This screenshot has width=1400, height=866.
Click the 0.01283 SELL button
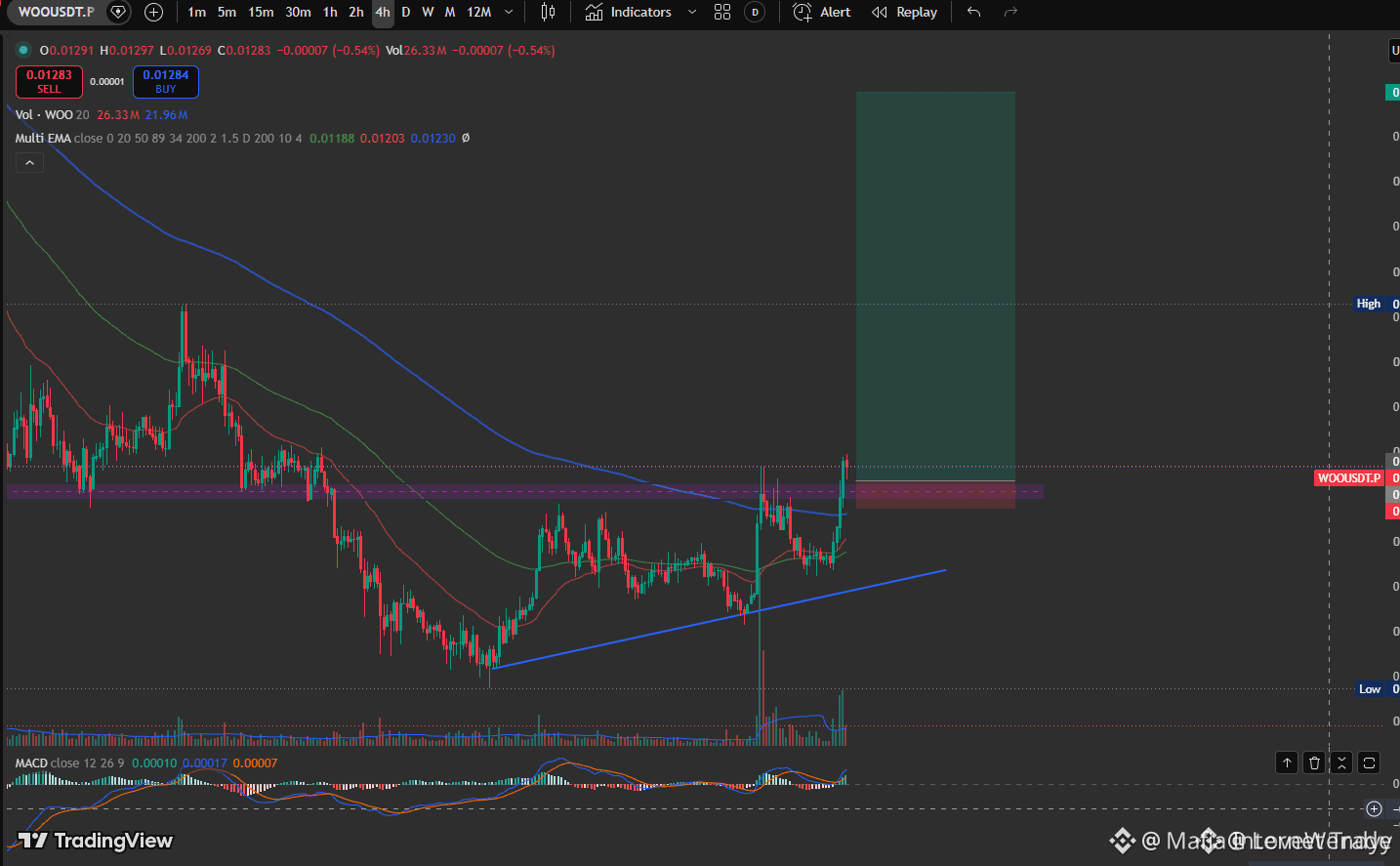[x=49, y=82]
